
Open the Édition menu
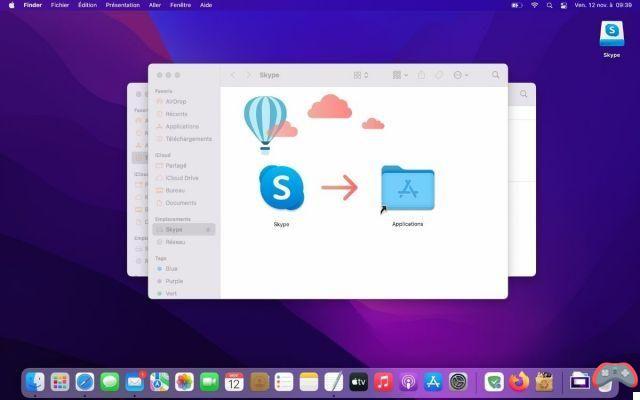coord(87,5)
